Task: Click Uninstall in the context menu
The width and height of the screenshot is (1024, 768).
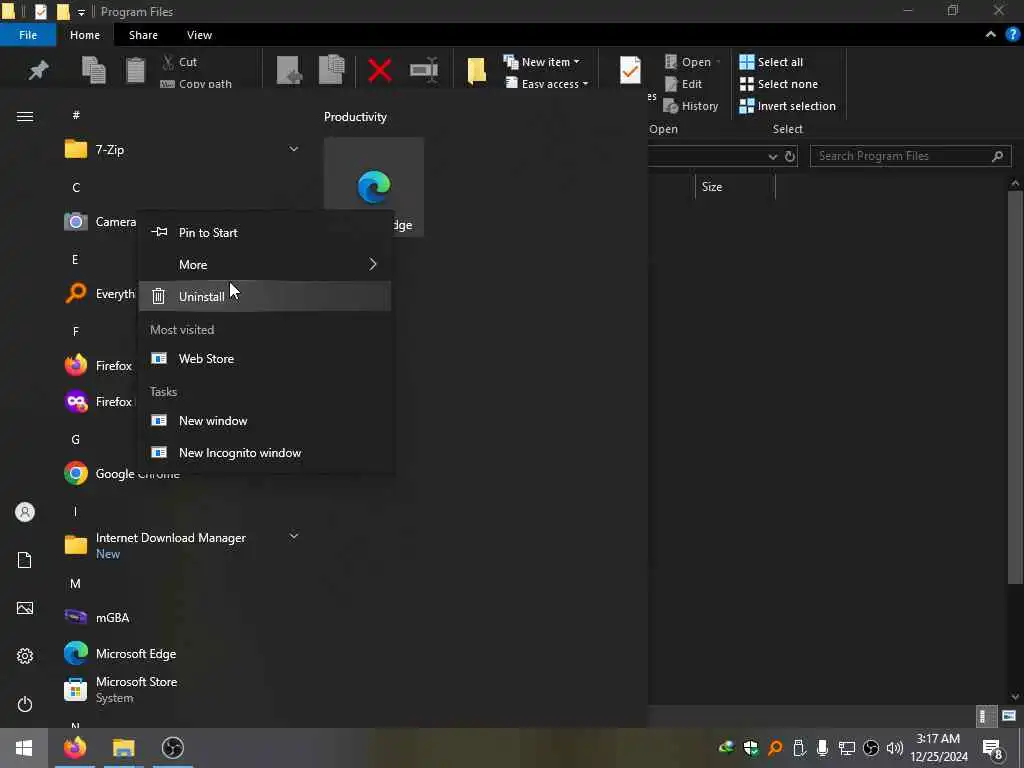Action: coord(264,296)
